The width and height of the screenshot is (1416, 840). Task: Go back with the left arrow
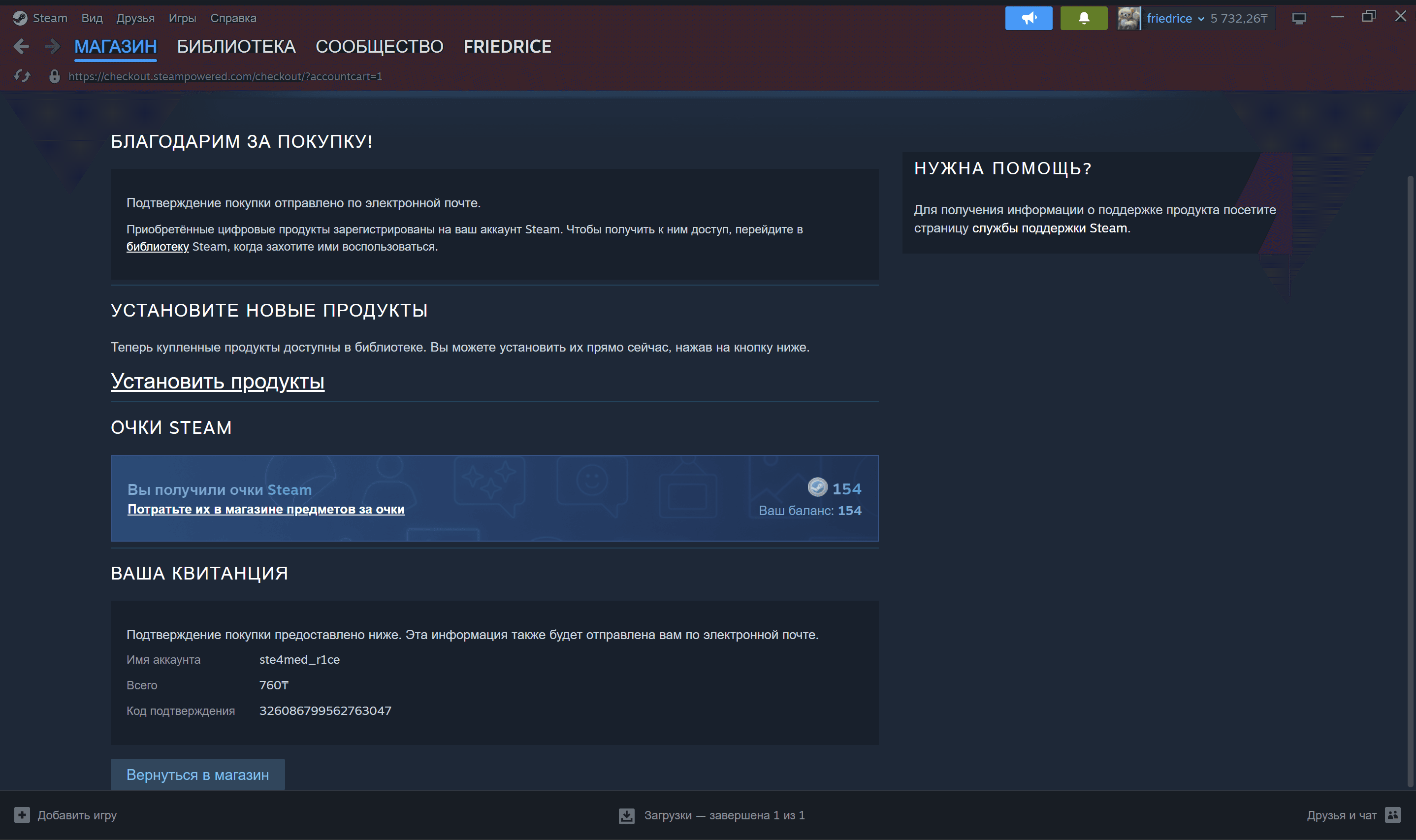[x=21, y=46]
